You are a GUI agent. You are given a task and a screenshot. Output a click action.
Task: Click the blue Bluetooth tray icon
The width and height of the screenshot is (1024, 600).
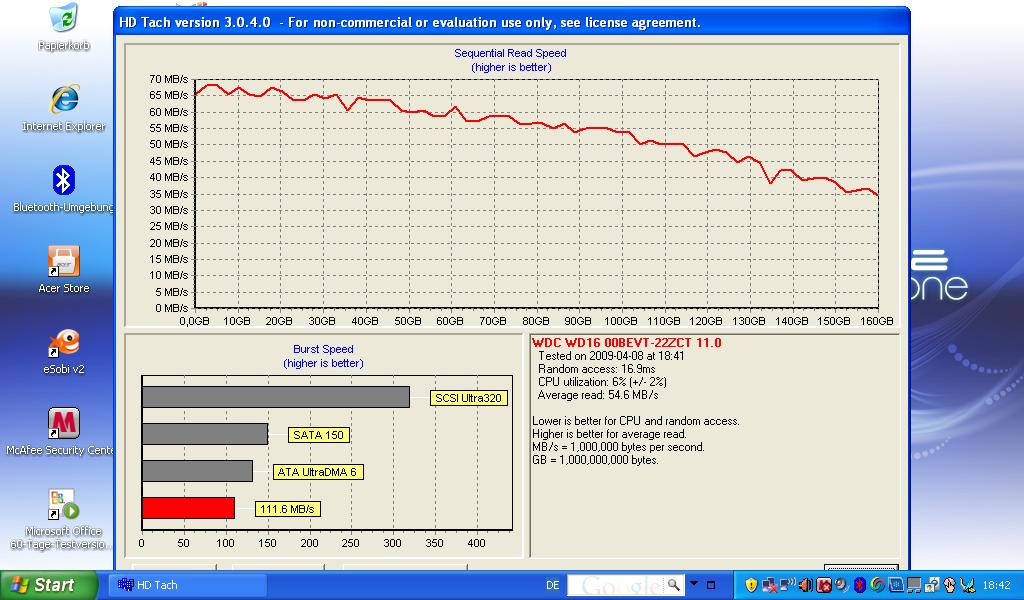(859, 585)
